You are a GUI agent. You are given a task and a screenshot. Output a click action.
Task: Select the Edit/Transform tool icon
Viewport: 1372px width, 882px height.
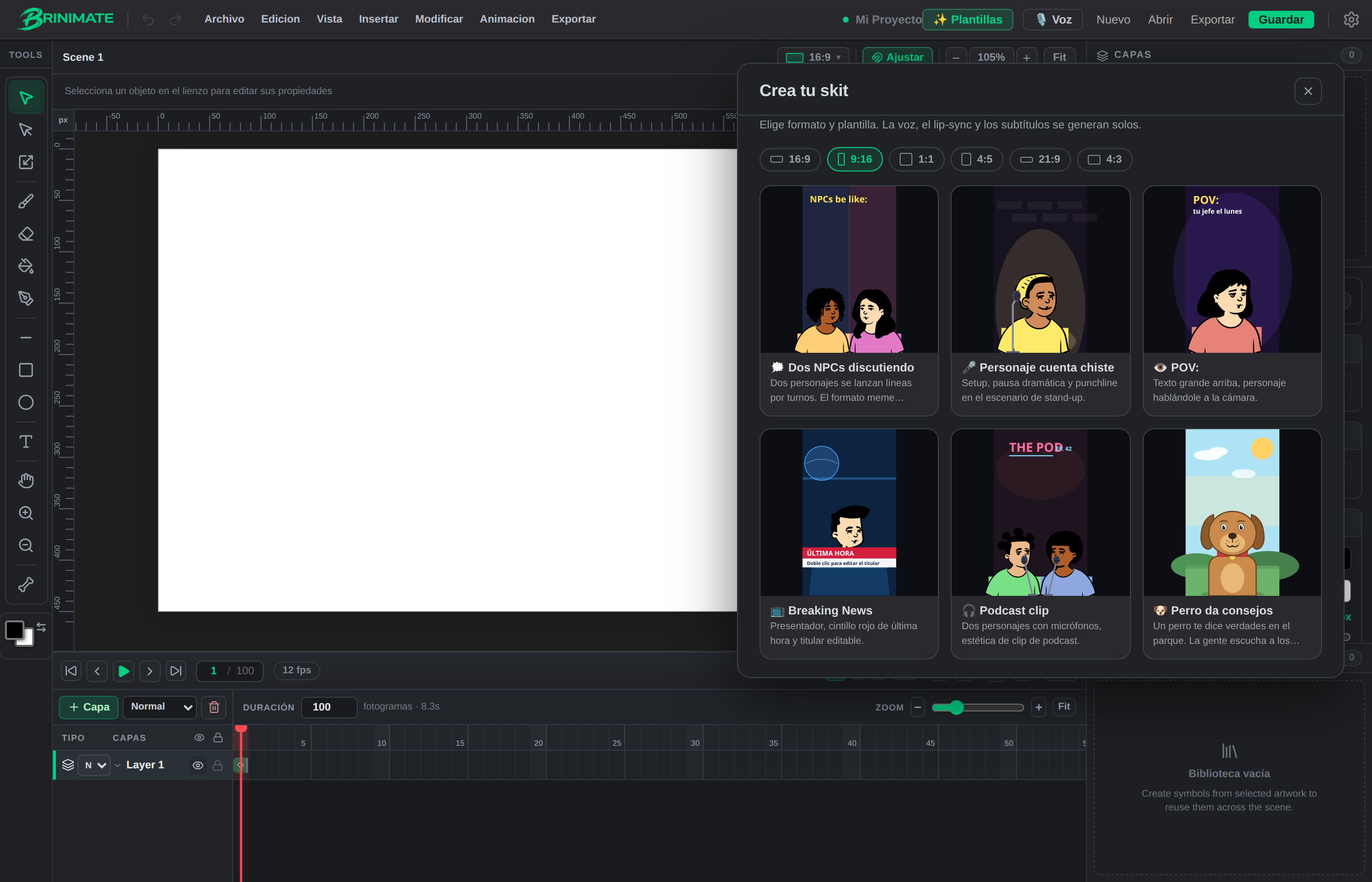tap(26, 162)
